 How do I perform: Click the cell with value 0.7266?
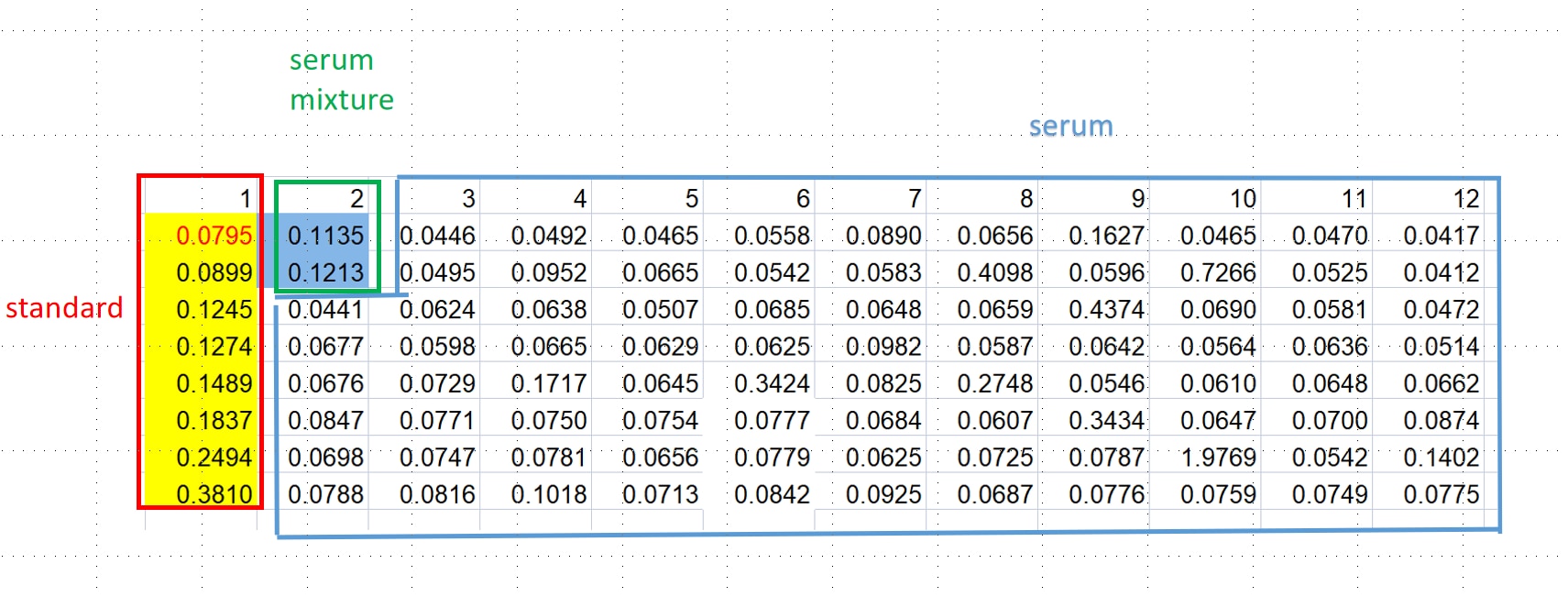(x=1217, y=272)
